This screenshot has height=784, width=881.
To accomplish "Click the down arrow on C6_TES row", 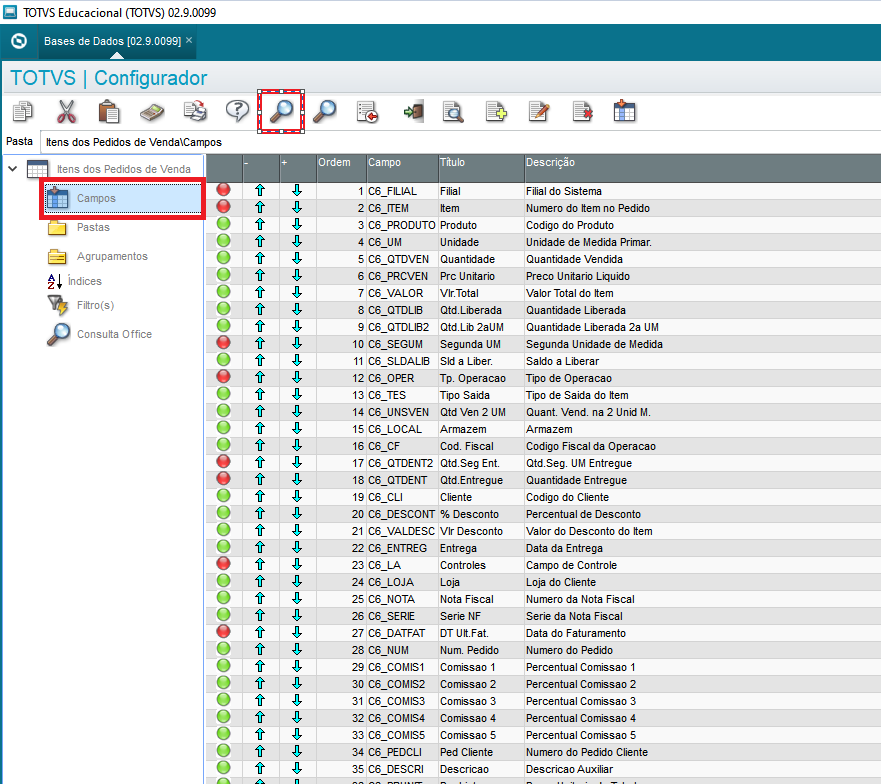I will [297, 395].
